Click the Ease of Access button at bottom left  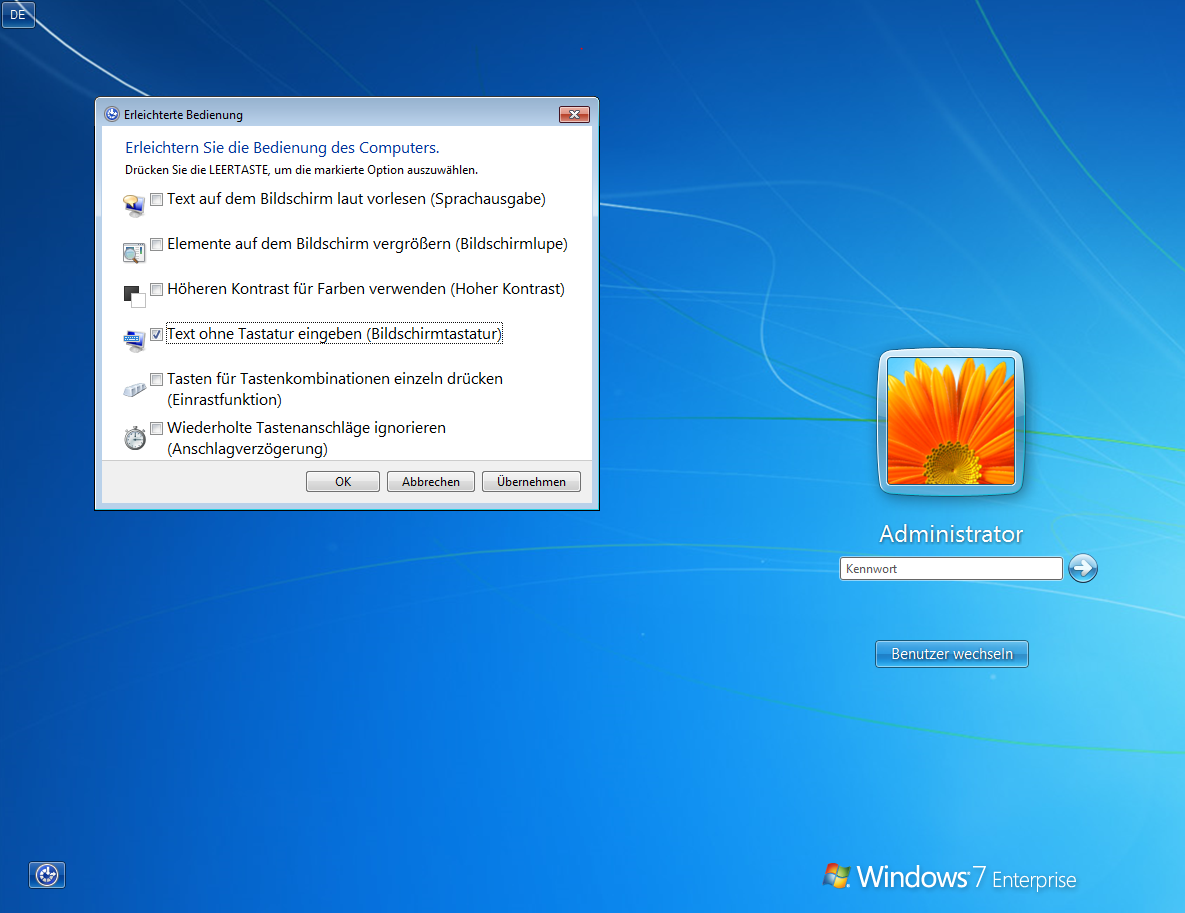tap(47, 875)
